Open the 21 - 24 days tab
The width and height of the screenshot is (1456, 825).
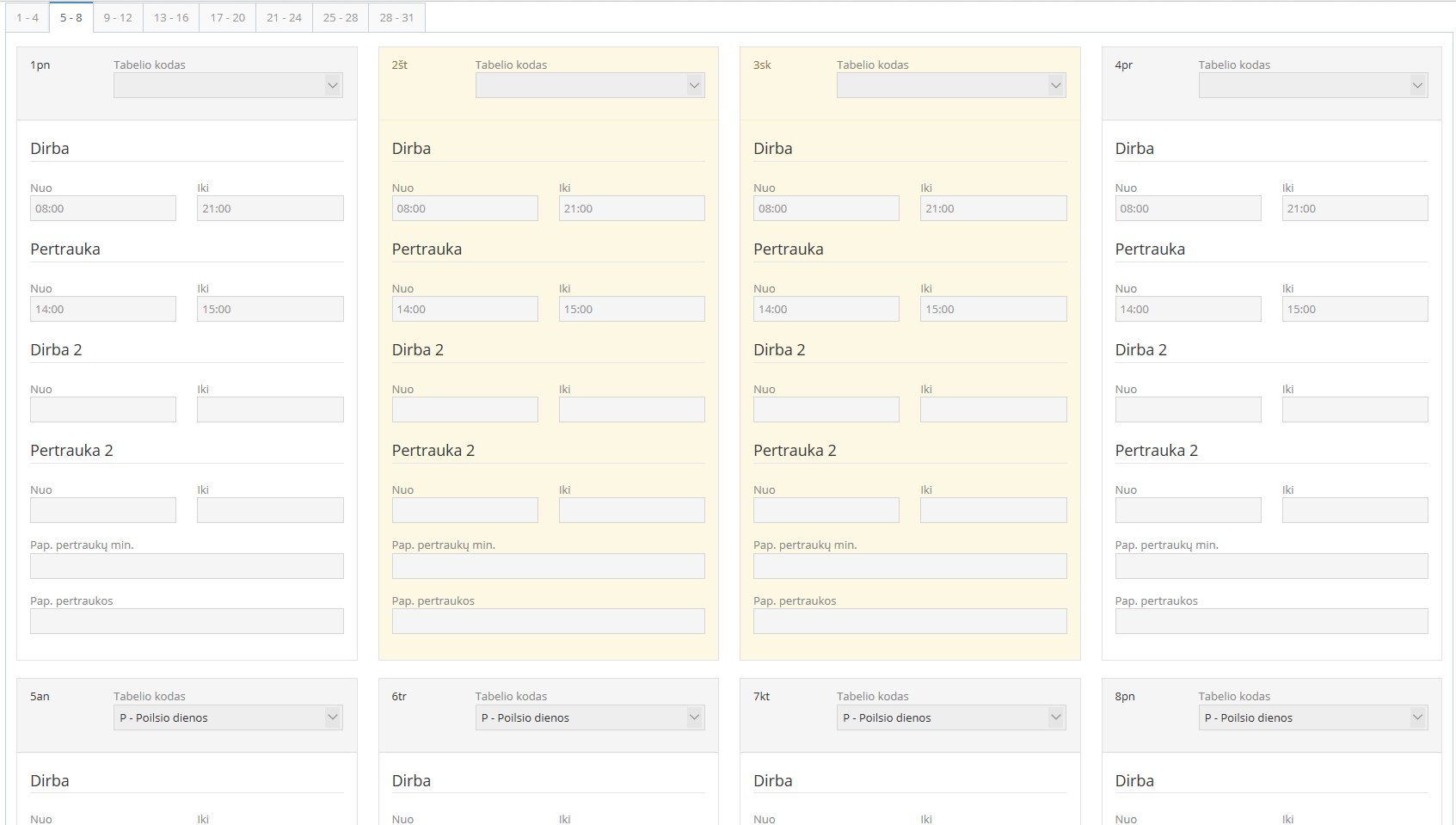pos(284,17)
